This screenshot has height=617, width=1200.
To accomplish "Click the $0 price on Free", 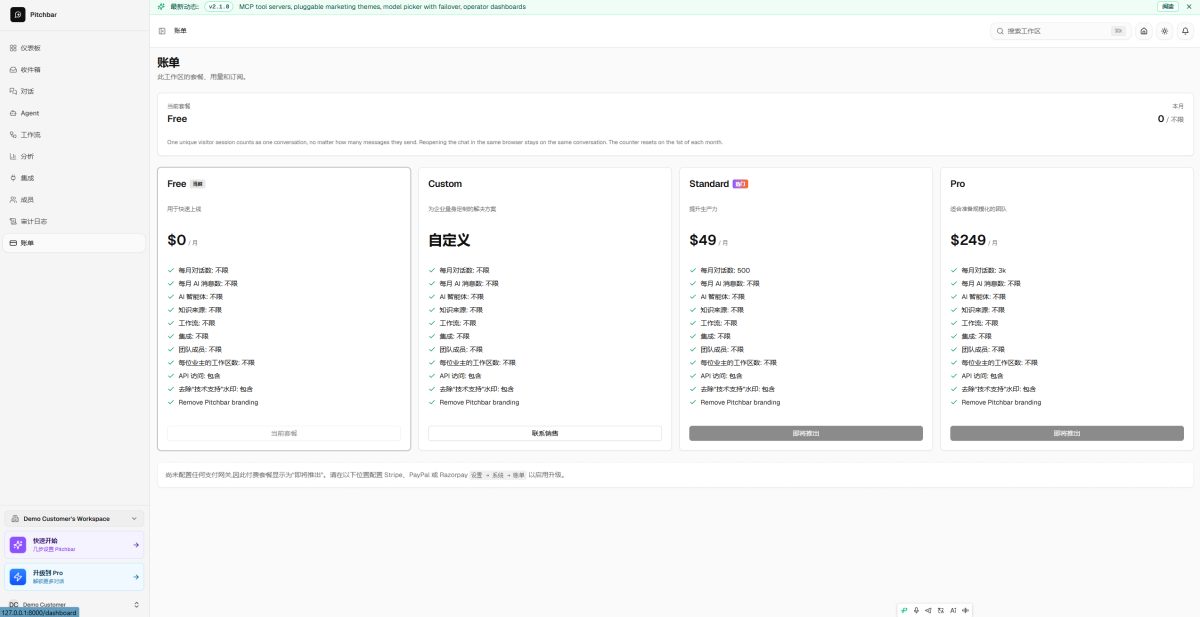I will 177,240.
